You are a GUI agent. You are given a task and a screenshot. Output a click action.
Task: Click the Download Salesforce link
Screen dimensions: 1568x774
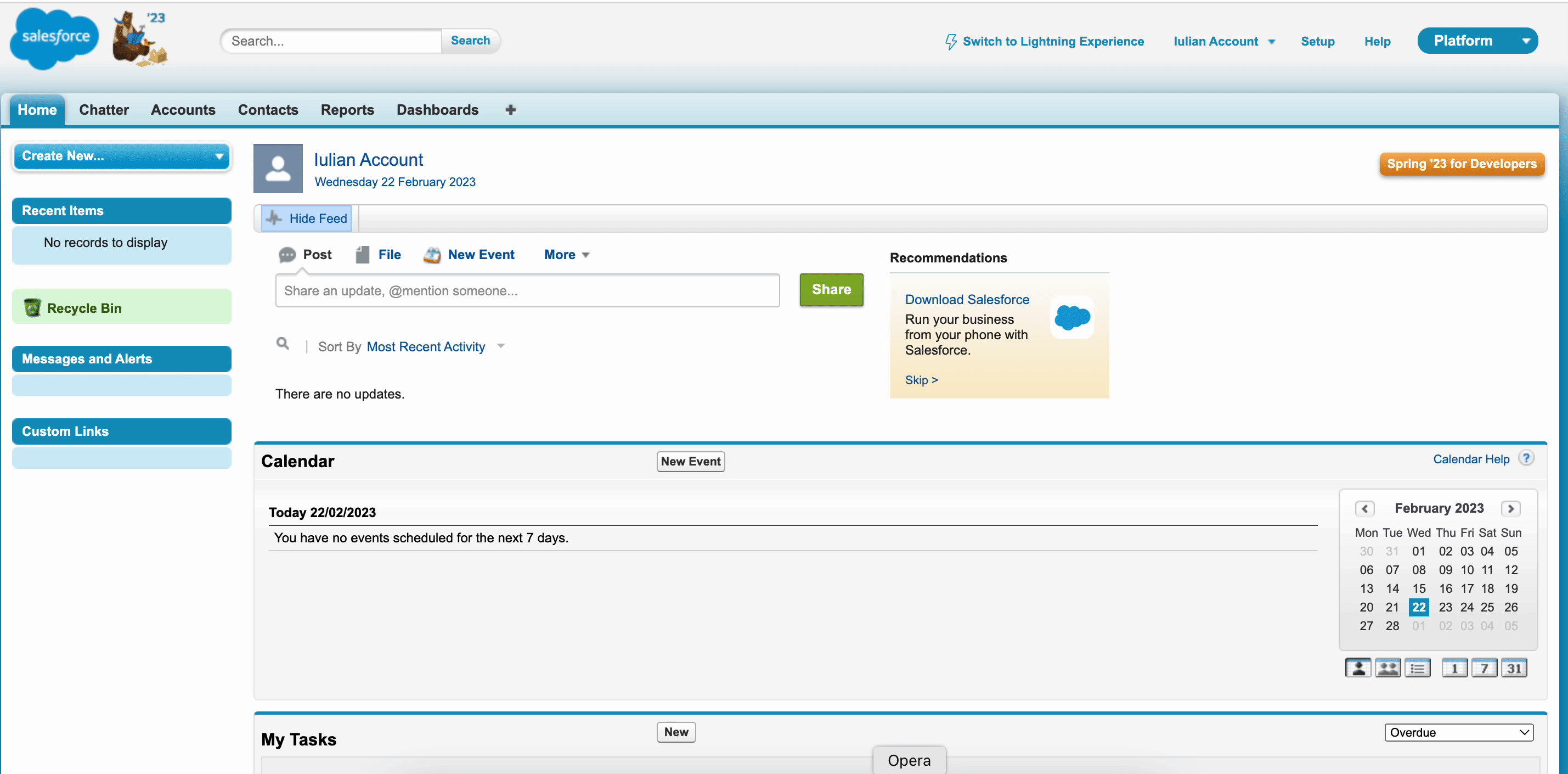point(967,300)
